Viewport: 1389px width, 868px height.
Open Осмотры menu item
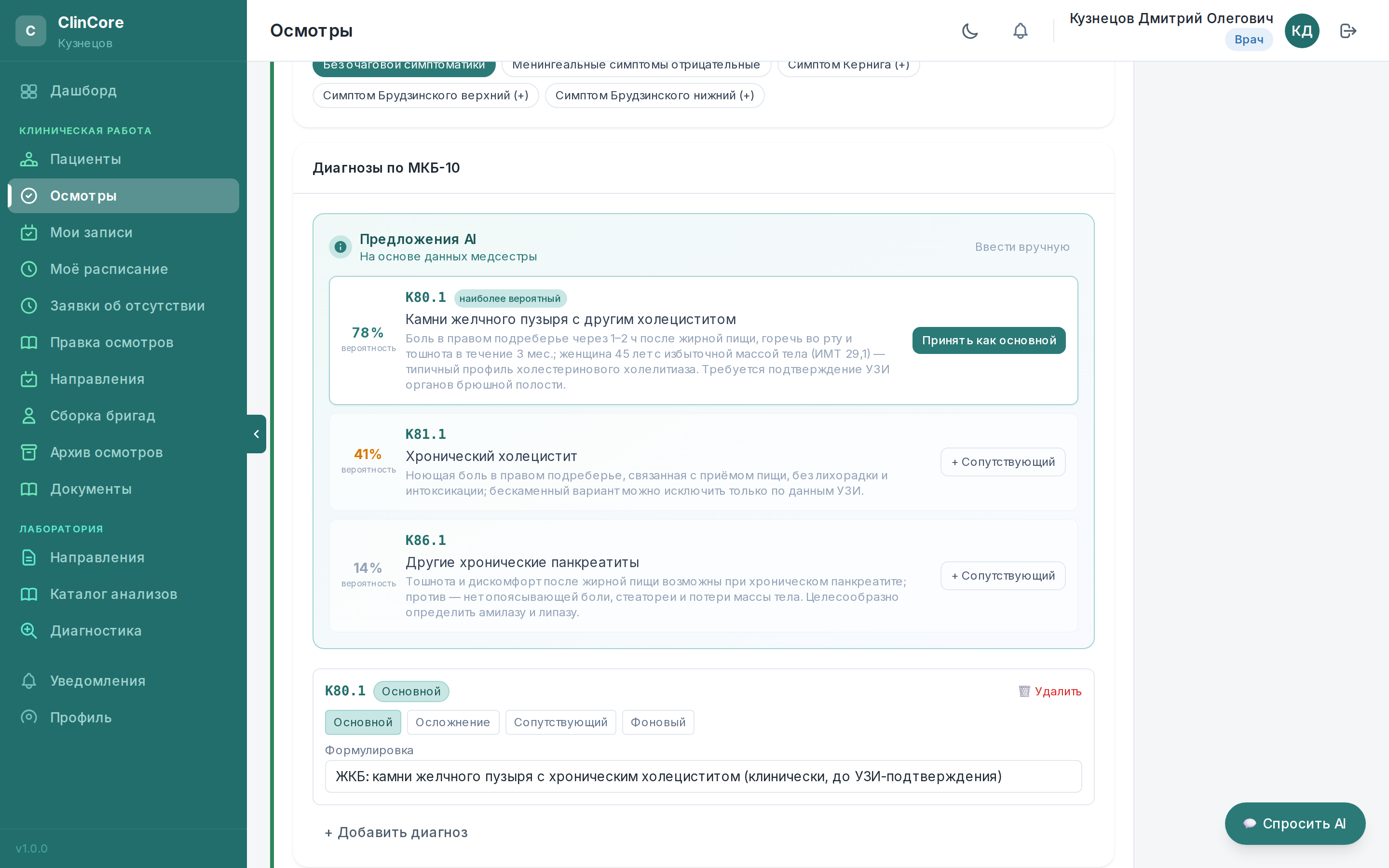pos(123,196)
